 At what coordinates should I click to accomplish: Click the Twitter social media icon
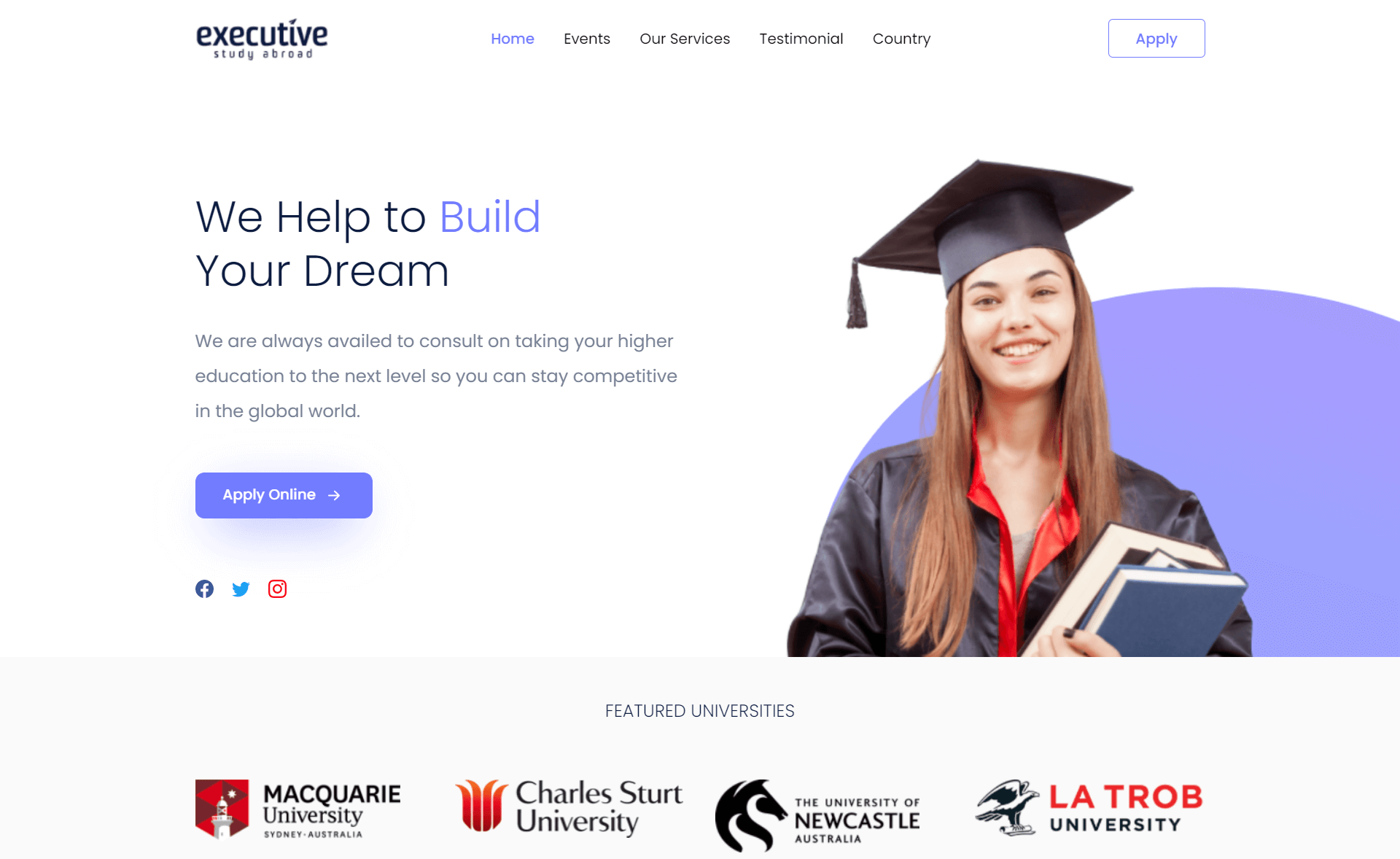point(241,588)
